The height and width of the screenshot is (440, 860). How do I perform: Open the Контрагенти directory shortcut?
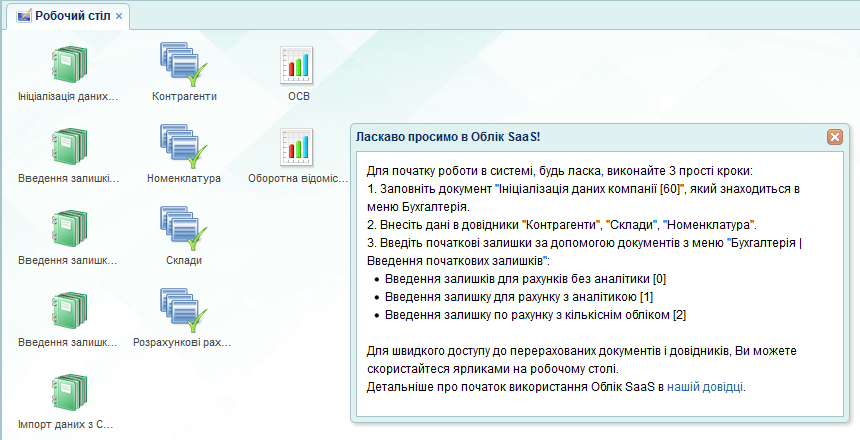(184, 65)
